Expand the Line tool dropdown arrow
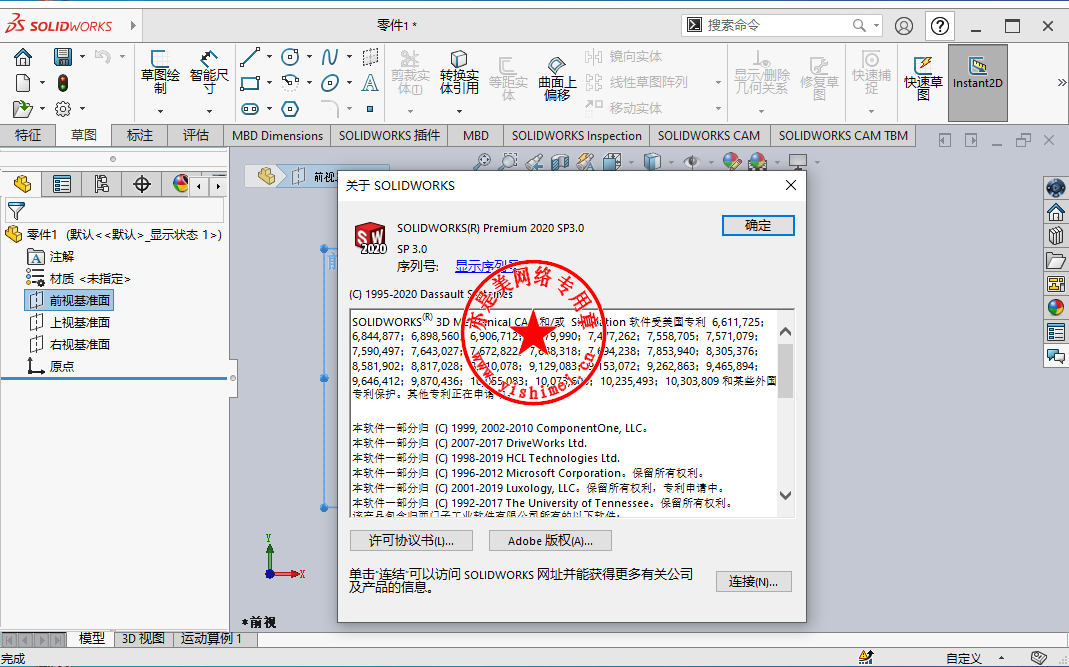 (x=269, y=57)
